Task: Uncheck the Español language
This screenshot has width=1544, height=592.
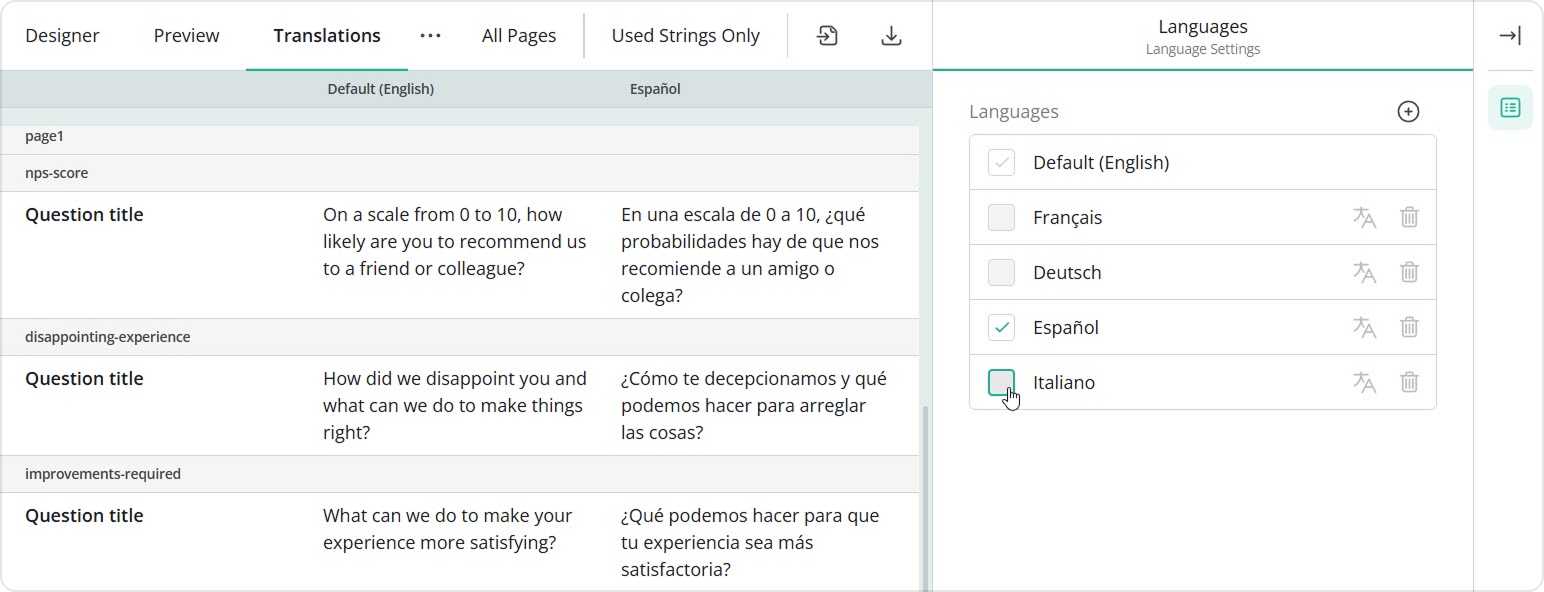Action: (x=1001, y=327)
